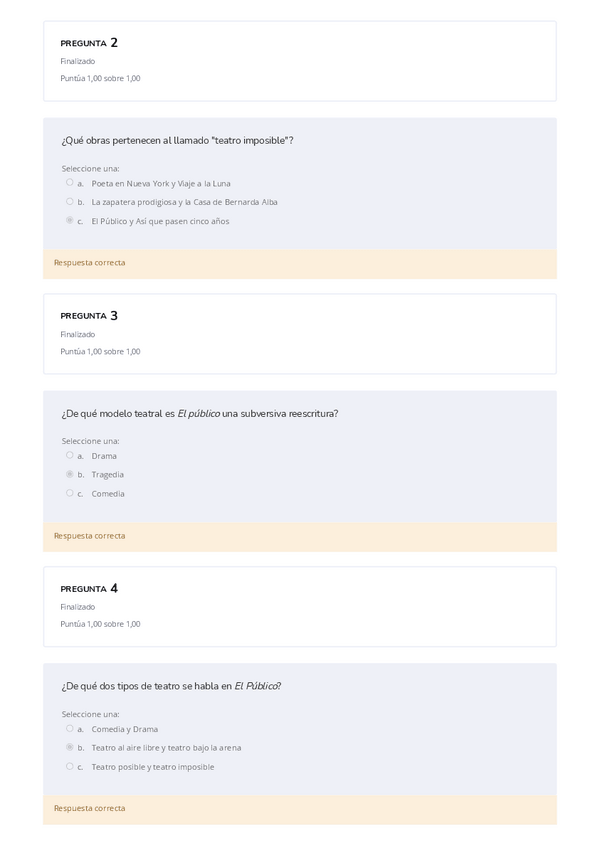Click the Pregunta 2 heading
The image size is (600, 848).
pos(89,43)
